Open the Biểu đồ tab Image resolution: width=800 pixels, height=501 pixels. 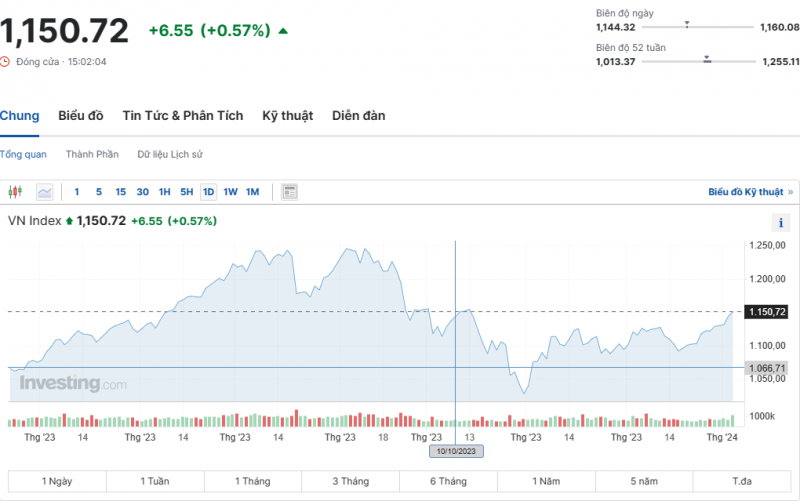81,116
